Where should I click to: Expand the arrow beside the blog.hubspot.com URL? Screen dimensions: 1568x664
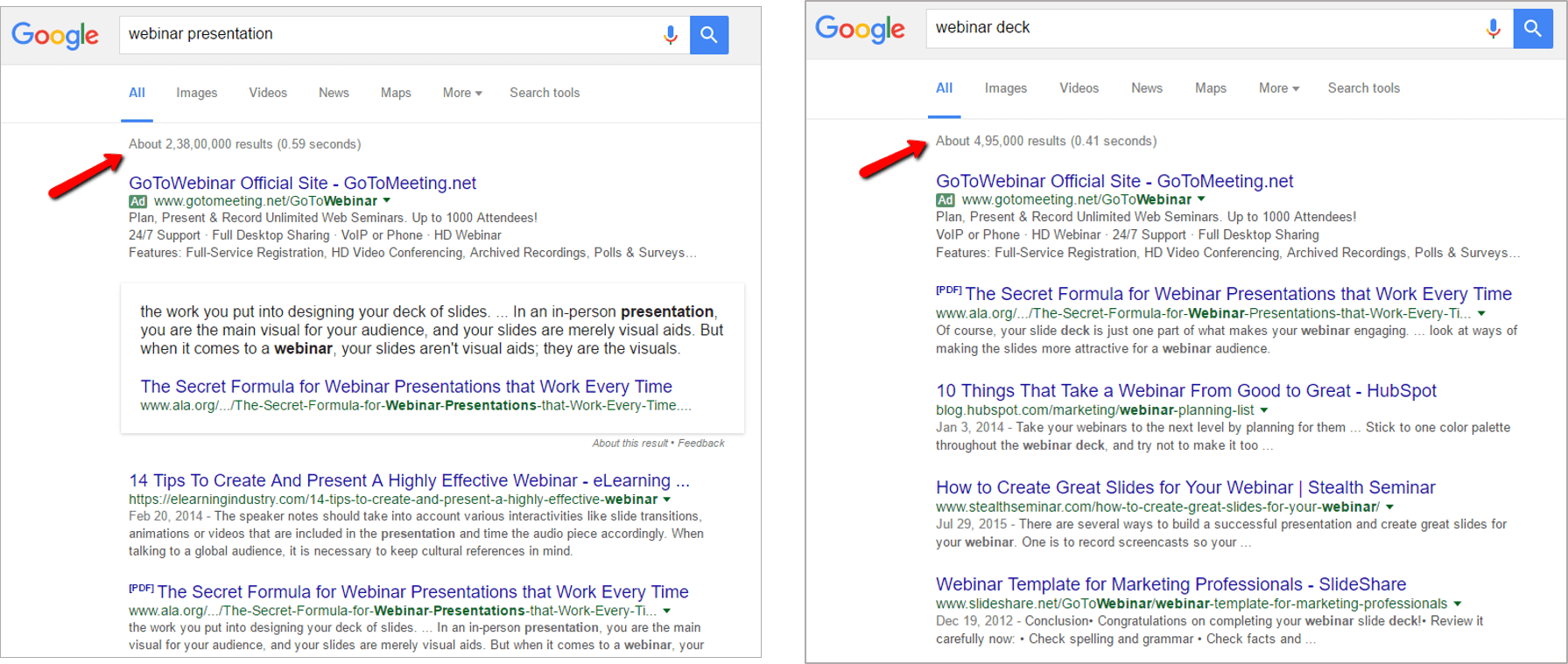coord(1264,410)
